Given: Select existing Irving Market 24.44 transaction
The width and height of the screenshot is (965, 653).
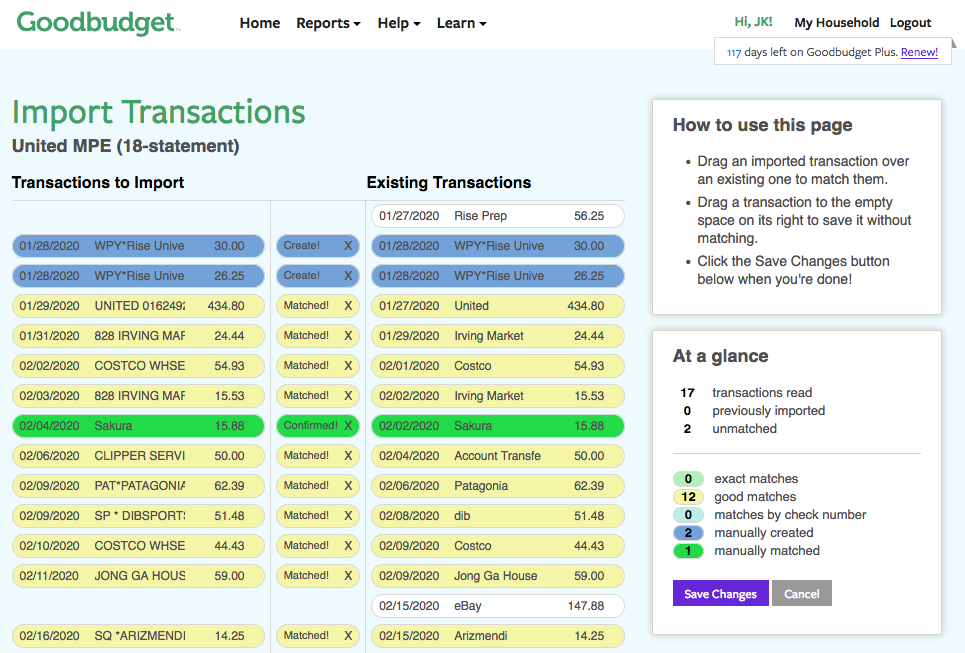Looking at the screenshot, I should [498, 335].
